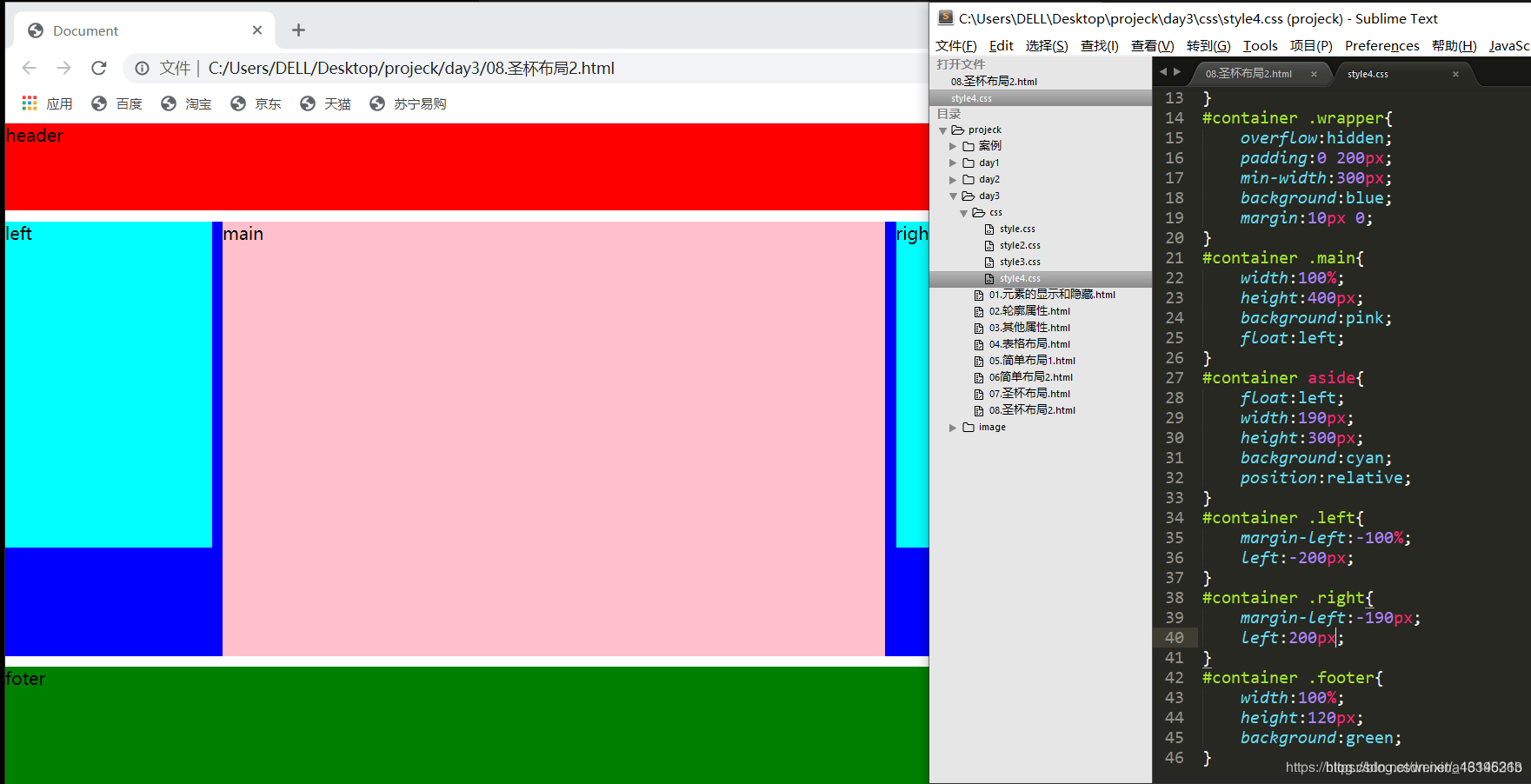Click the next tab arrow in editor

[1177, 72]
